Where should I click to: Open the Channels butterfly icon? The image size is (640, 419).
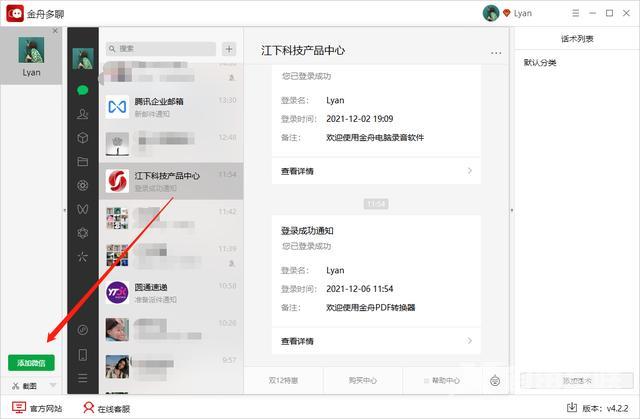coord(82,209)
